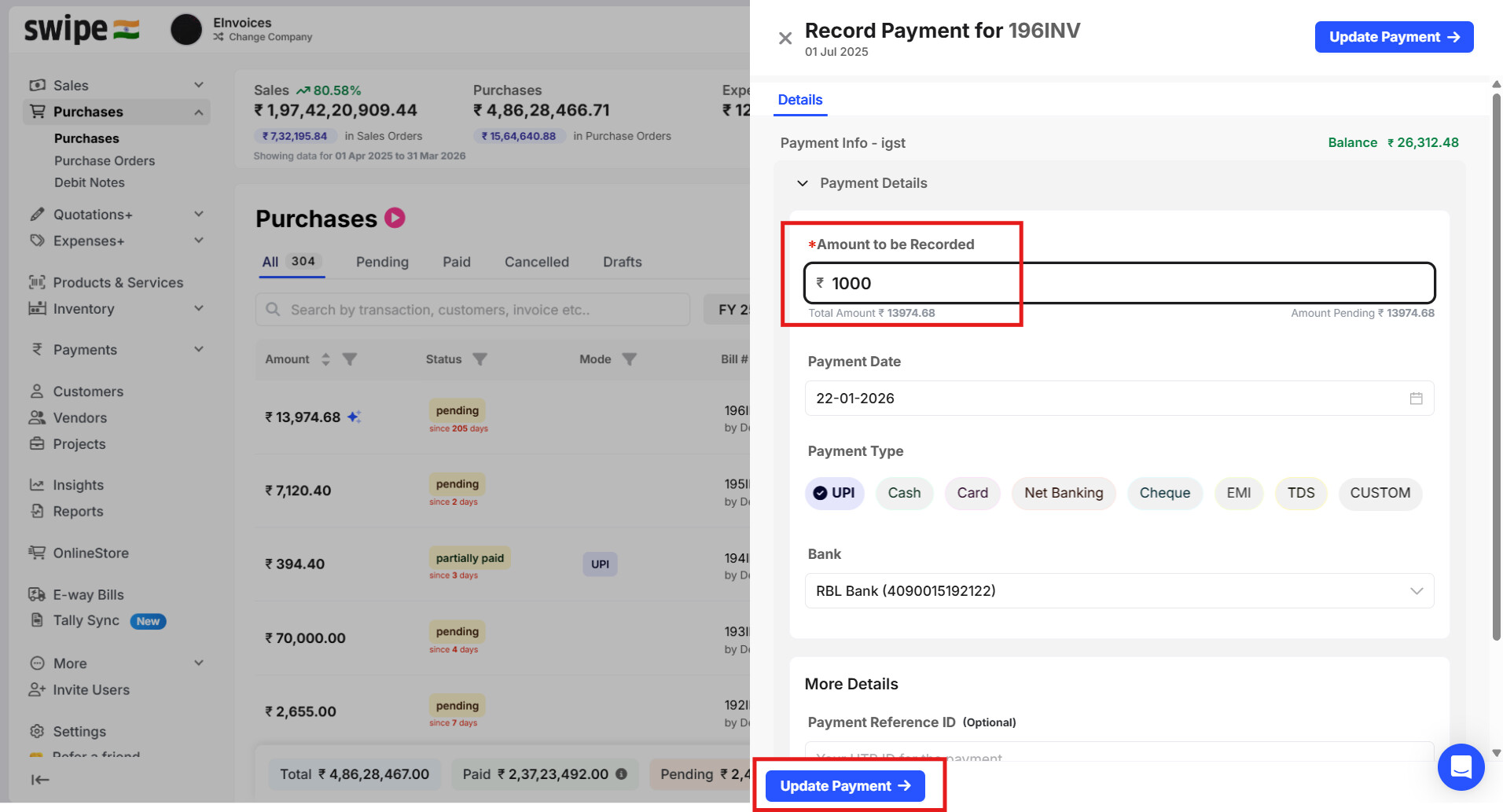The width and height of the screenshot is (1503, 812).
Task: Switch to the Pending purchases tab
Action: click(x=382, y=262)
